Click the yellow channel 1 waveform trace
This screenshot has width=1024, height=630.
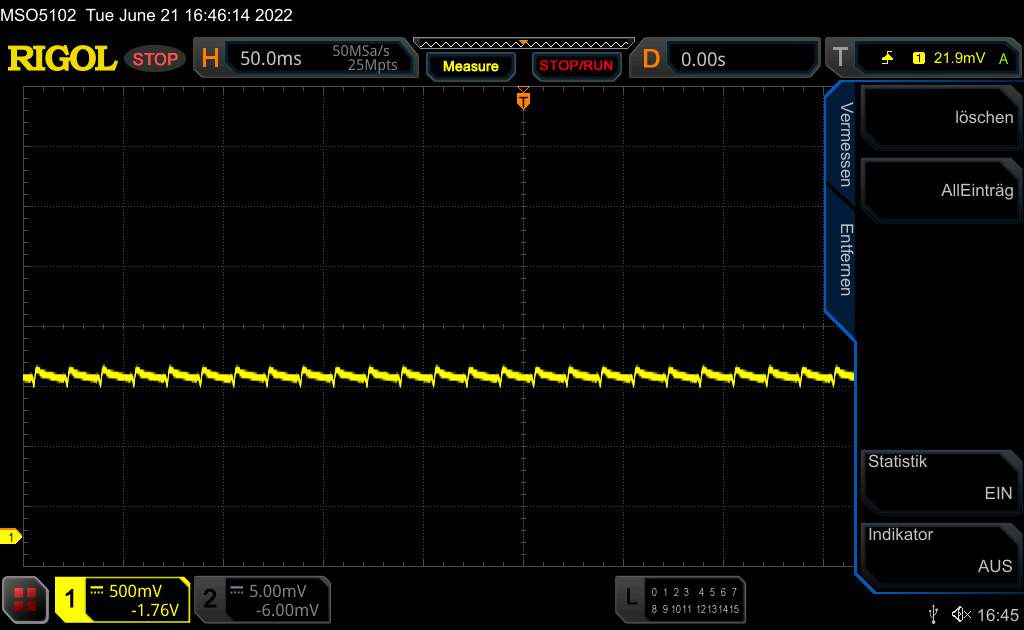click(x=438, y=376)
